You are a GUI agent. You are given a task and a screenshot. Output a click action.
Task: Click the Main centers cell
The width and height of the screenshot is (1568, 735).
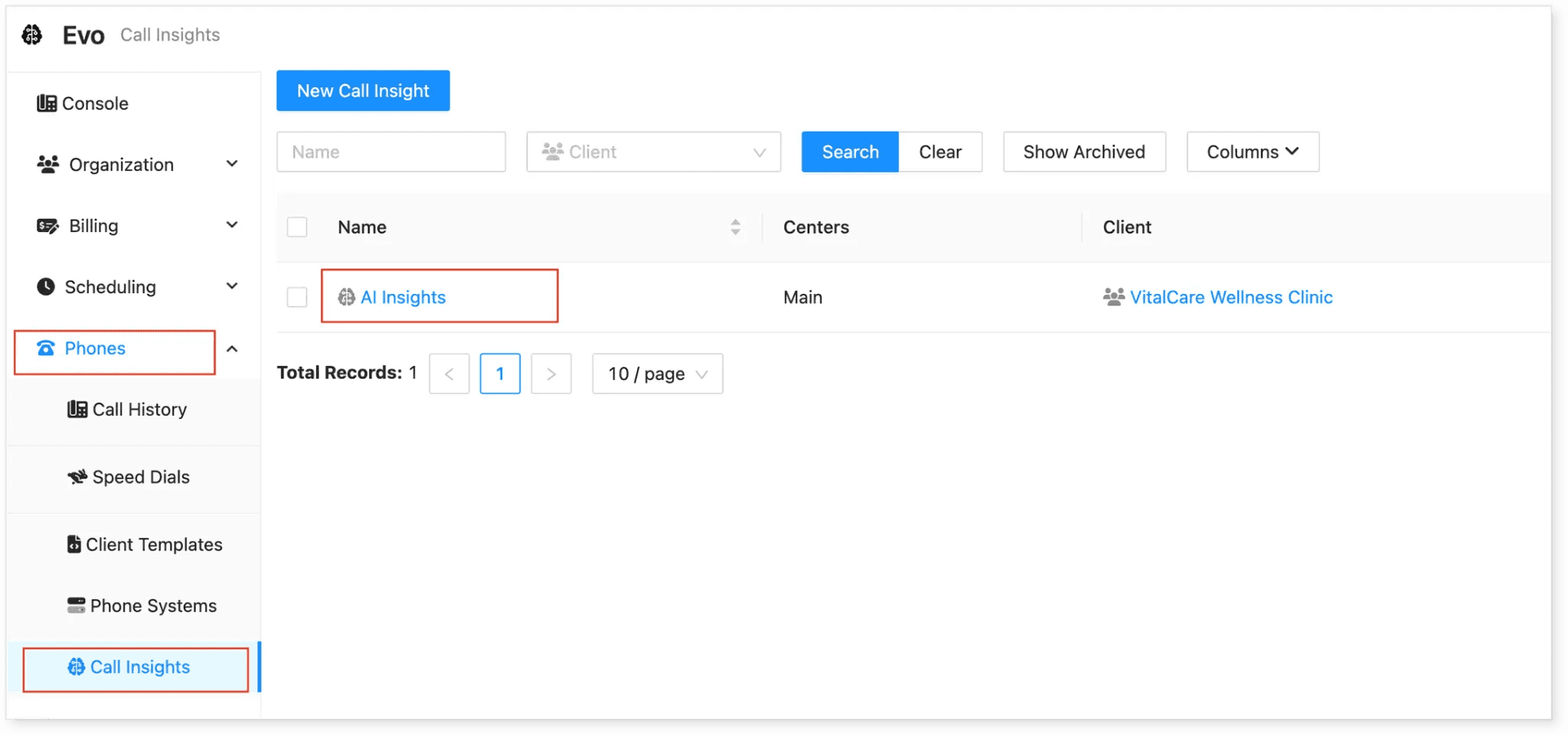tap(803, 297)
